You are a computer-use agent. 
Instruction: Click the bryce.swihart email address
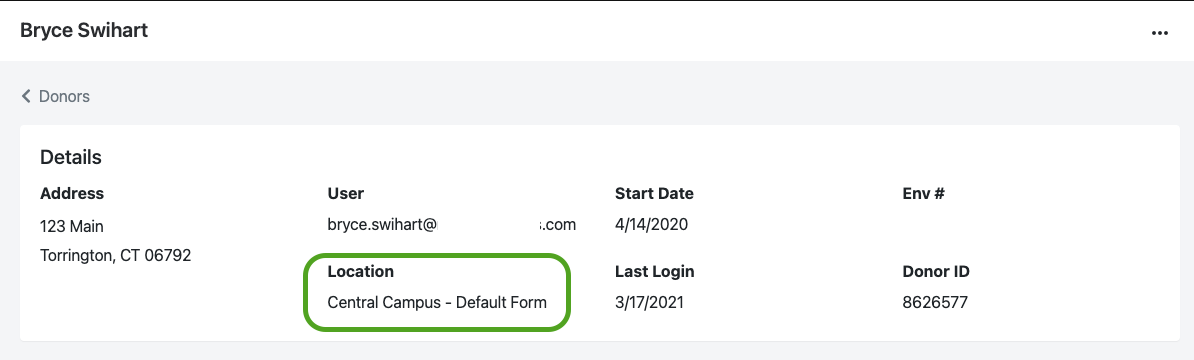click(x=452, y=225)
